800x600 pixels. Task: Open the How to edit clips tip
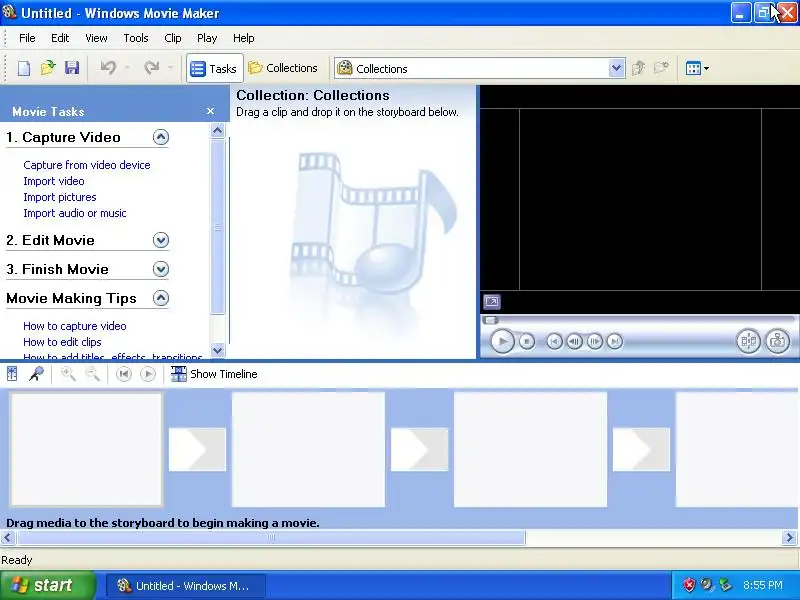coord(62,342)
